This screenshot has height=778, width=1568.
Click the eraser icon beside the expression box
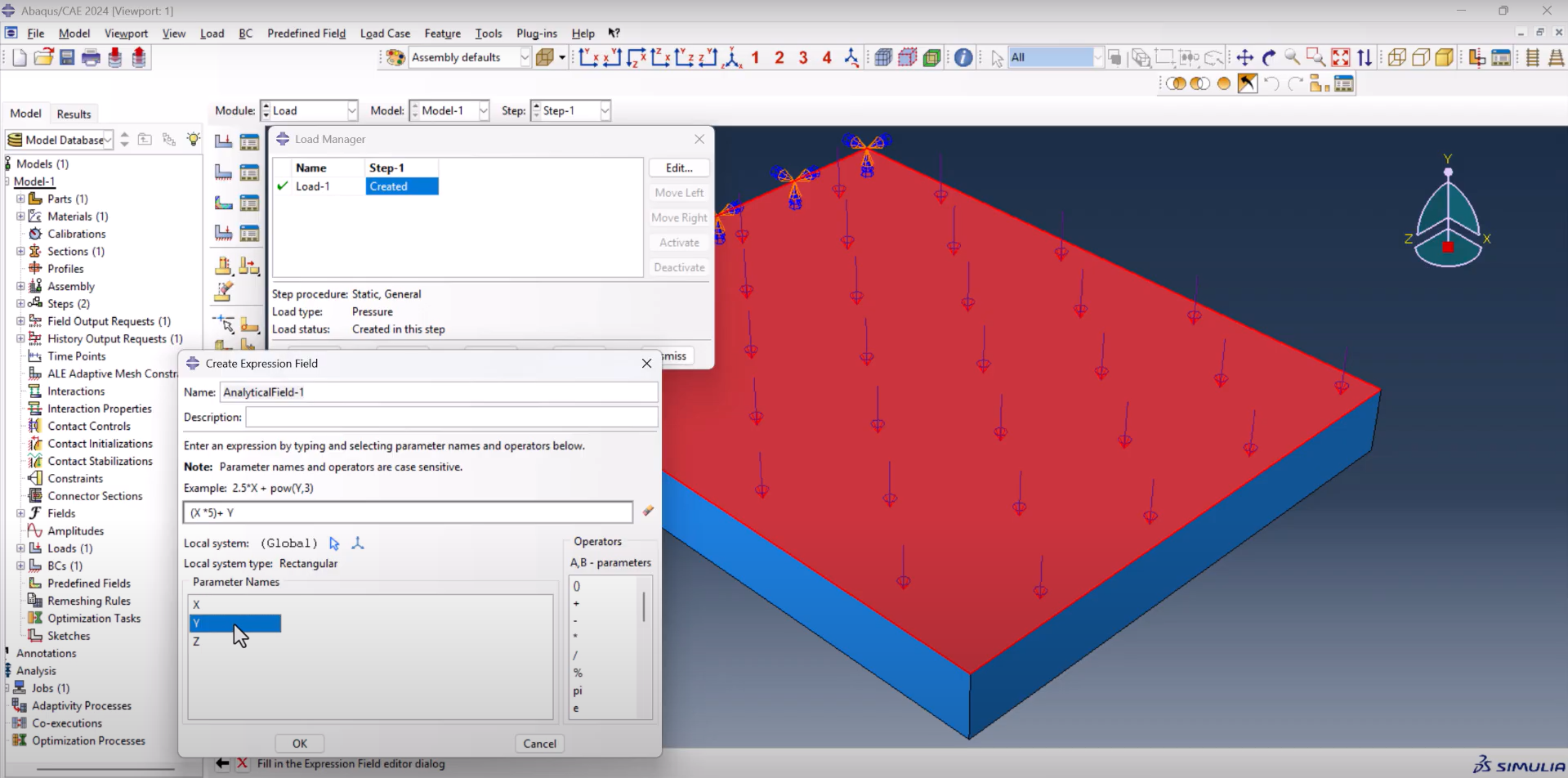pyautogui.click(x=648, y=511)
